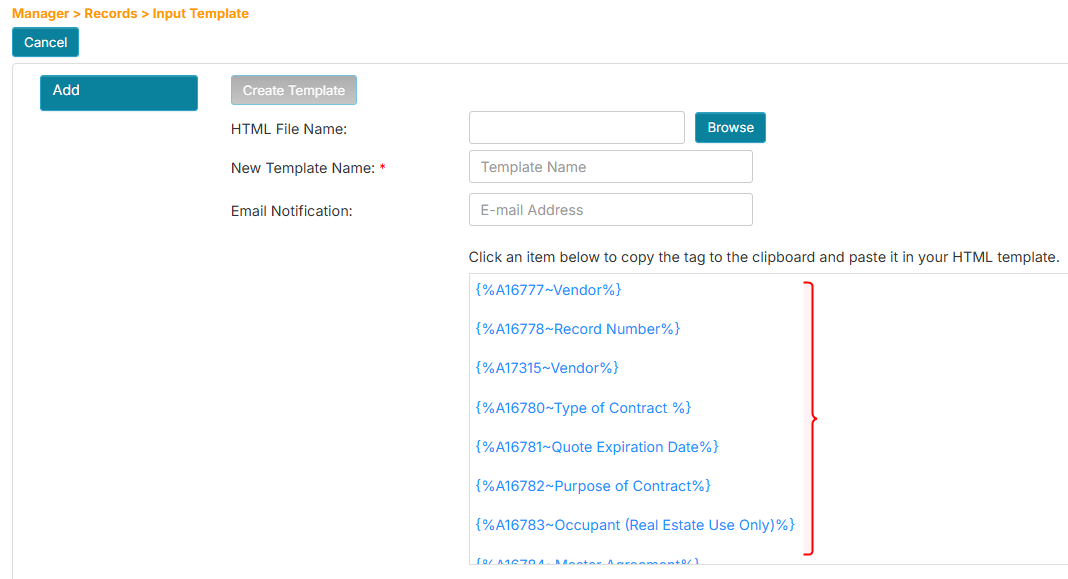This screenshot has height=579, width=1068.
Task: Copy the Record Number tag
Action: (577, 329)
